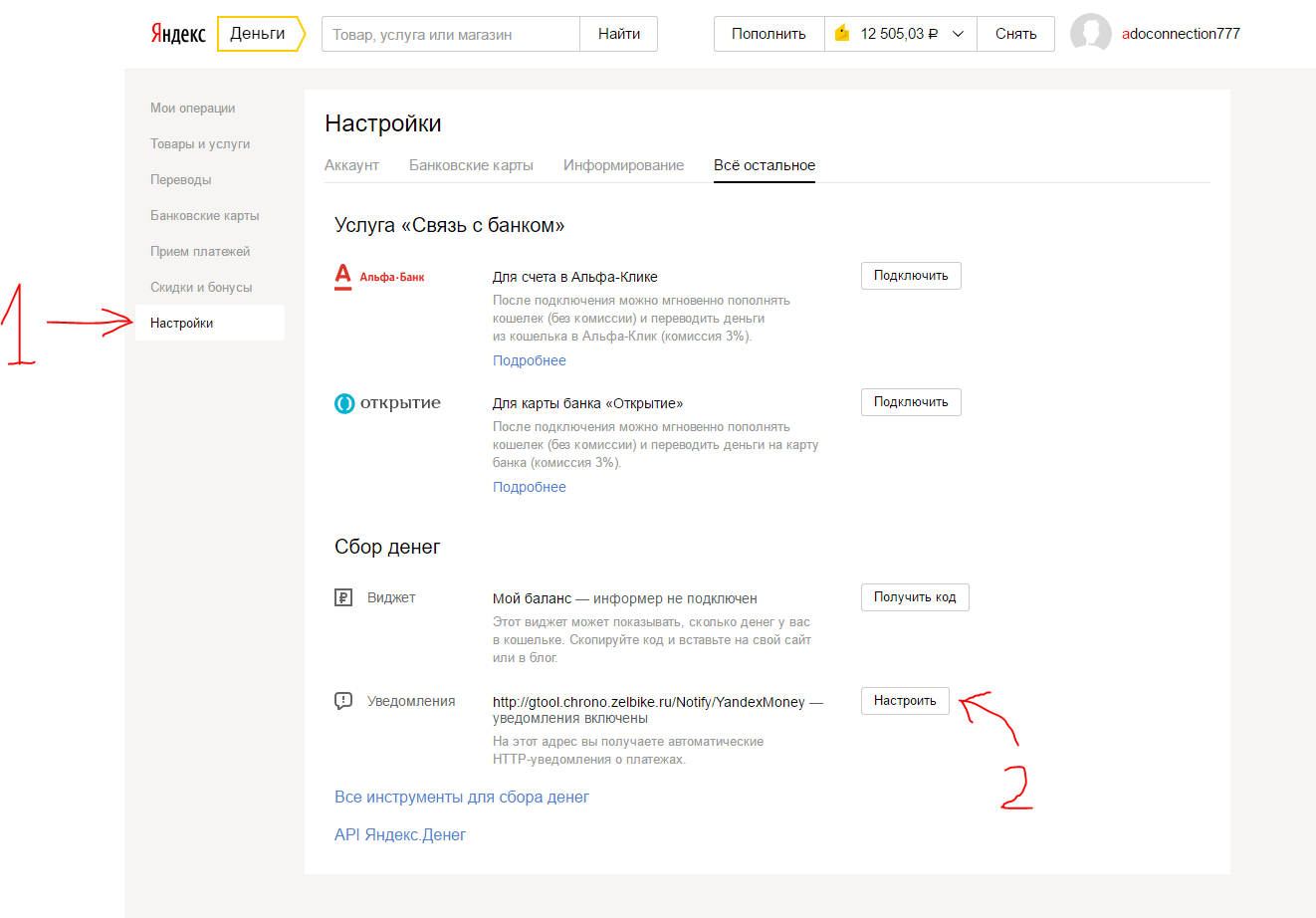This screenshot has width=1316, height=918.
Task: Open Подробнее link under Открытие card
Action: coord(530,487)
